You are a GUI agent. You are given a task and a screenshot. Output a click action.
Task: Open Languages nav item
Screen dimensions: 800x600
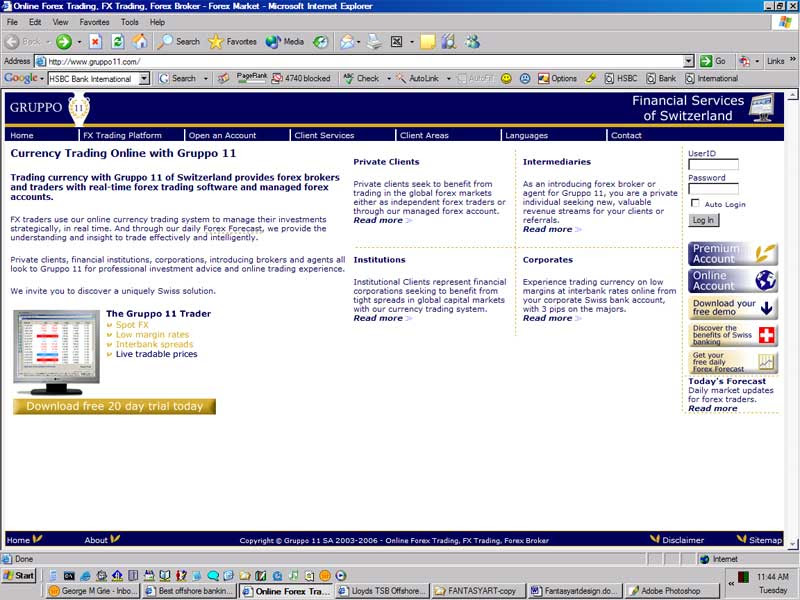click(526, 135)
